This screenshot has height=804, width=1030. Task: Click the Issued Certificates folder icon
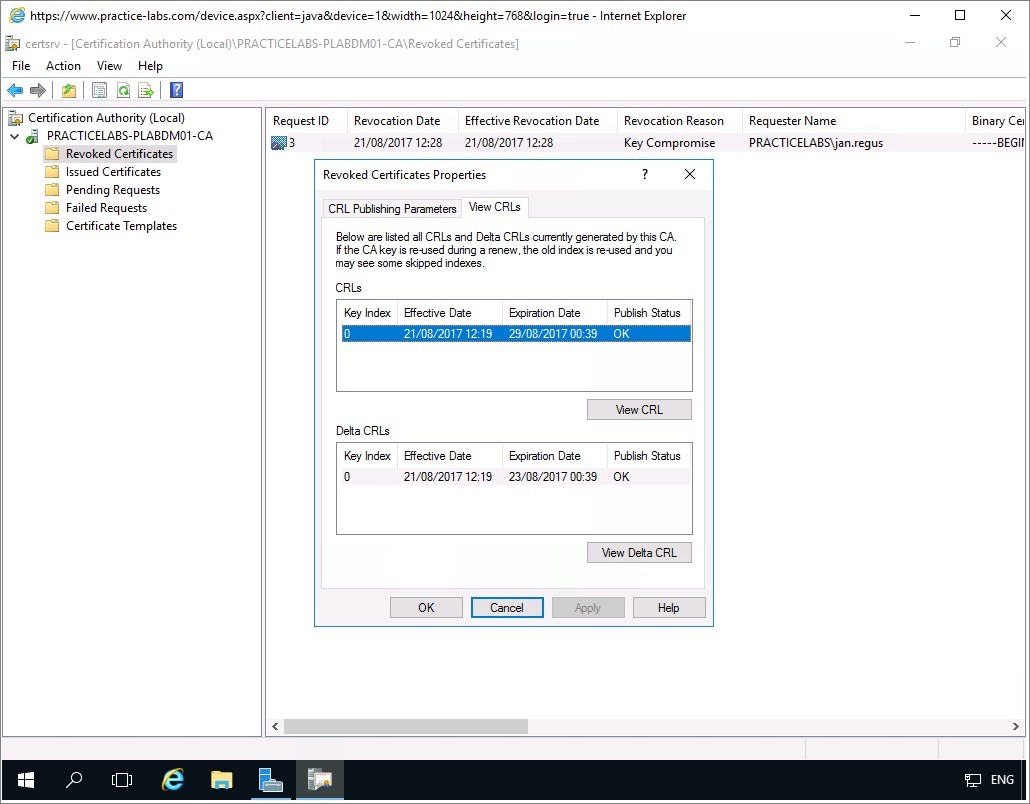pos(52,172)
